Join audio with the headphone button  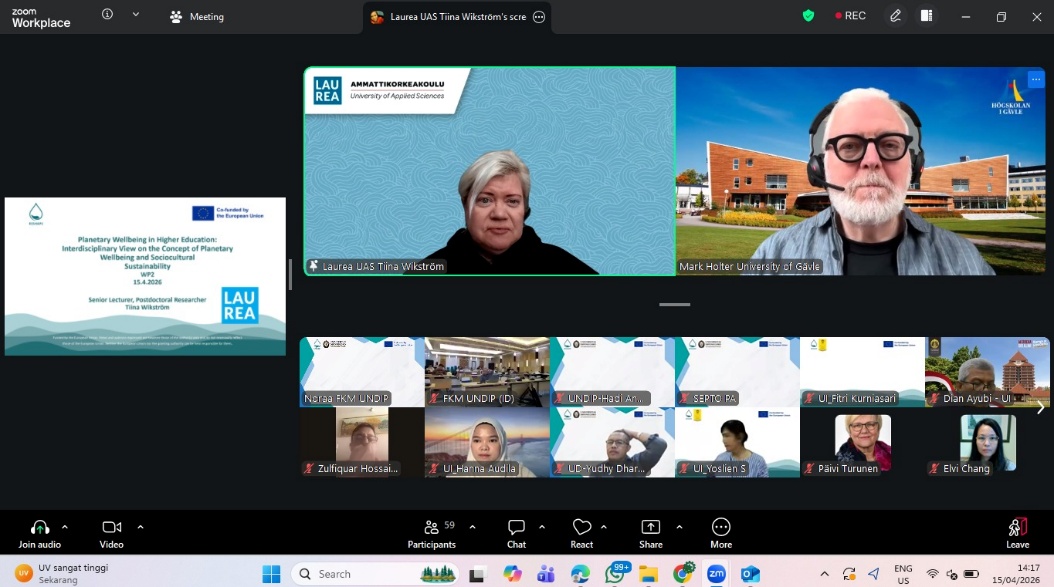40,533
